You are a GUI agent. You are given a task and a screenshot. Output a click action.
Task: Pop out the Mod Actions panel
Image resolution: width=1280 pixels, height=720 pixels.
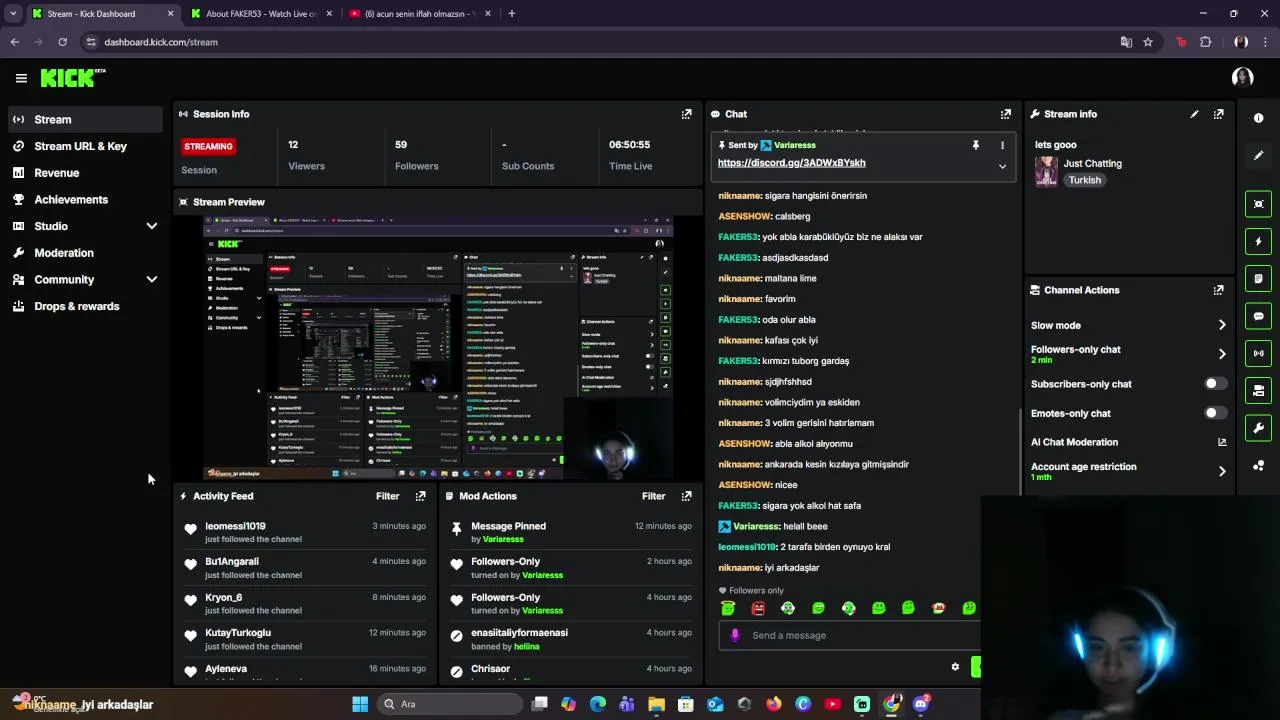pyautogui.click(x=686, y=496)
